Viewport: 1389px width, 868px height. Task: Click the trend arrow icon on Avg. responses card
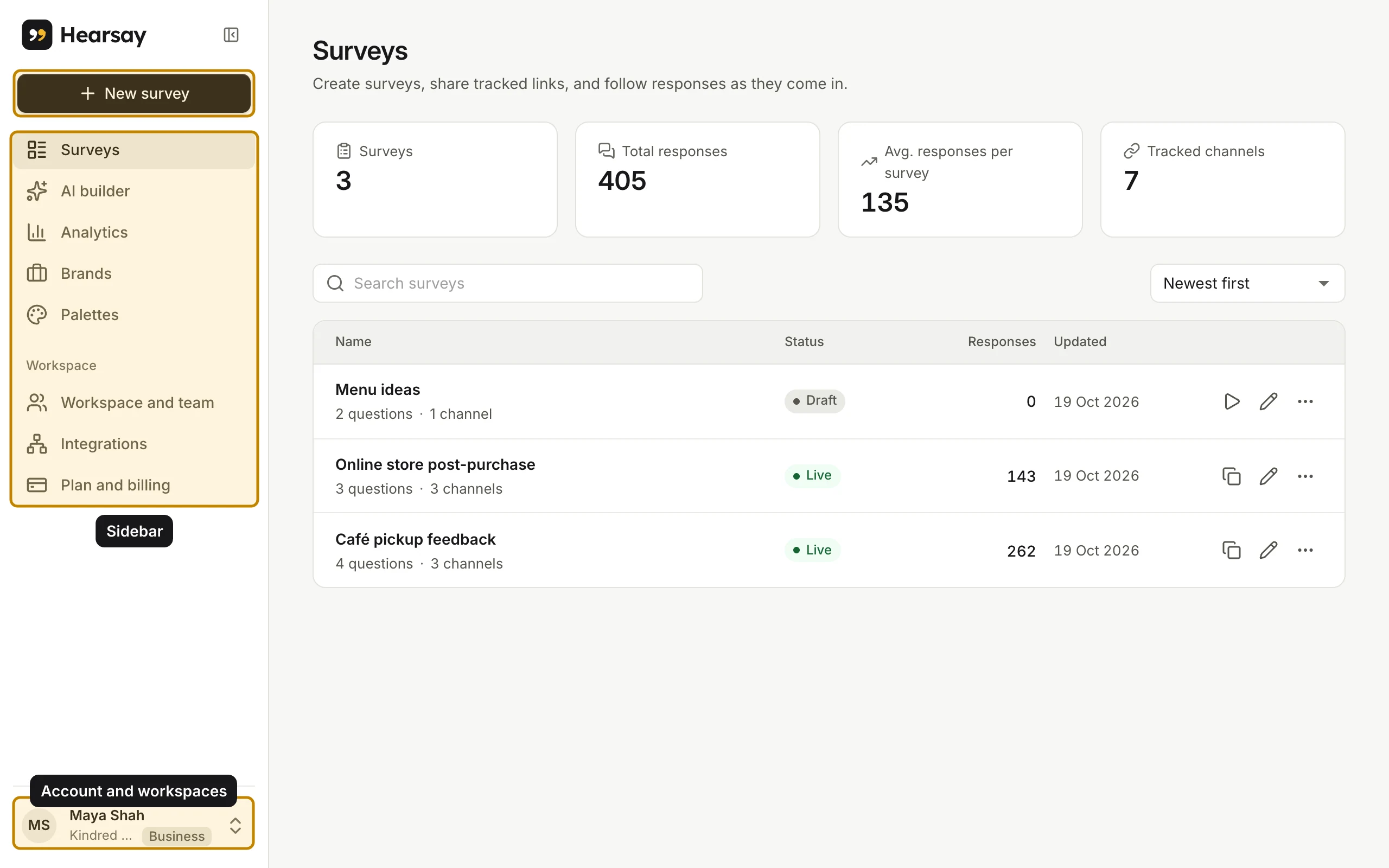coord(869,162)
